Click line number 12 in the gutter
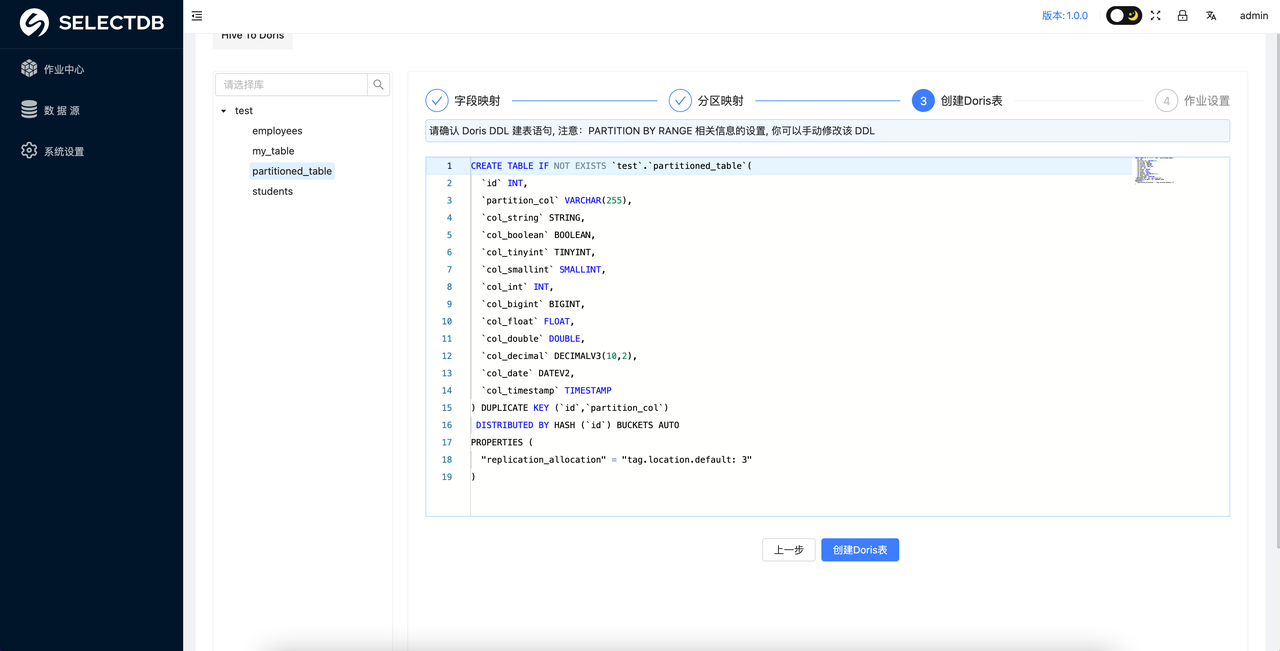The height and width of the screenshot is (651, 1280). coord(447,356)
